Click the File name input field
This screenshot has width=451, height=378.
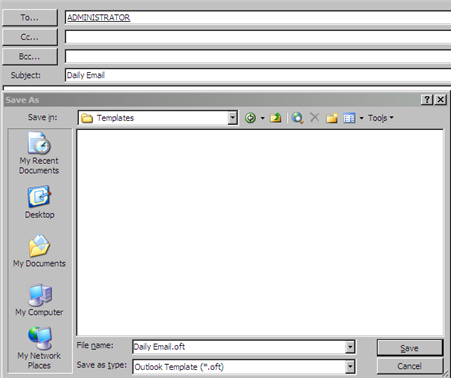(x=239, y=347)
